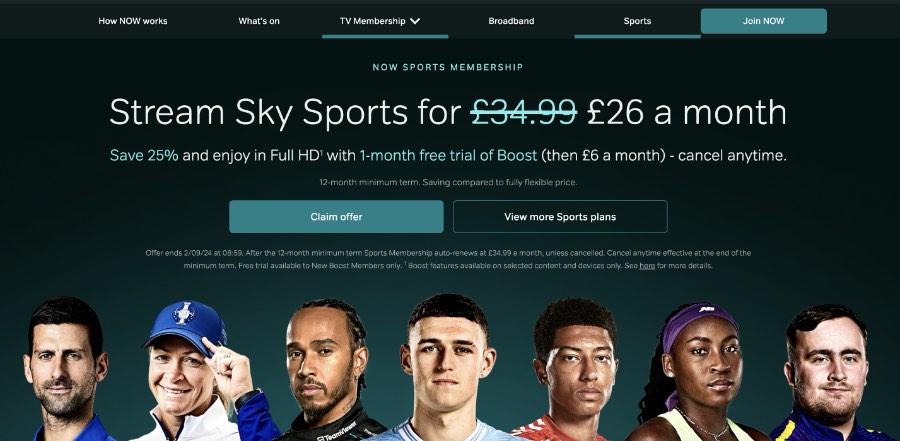Screen dimensions: 900x441
Task: Open the TV Membership menu label
Action: [x=373, y=21]
